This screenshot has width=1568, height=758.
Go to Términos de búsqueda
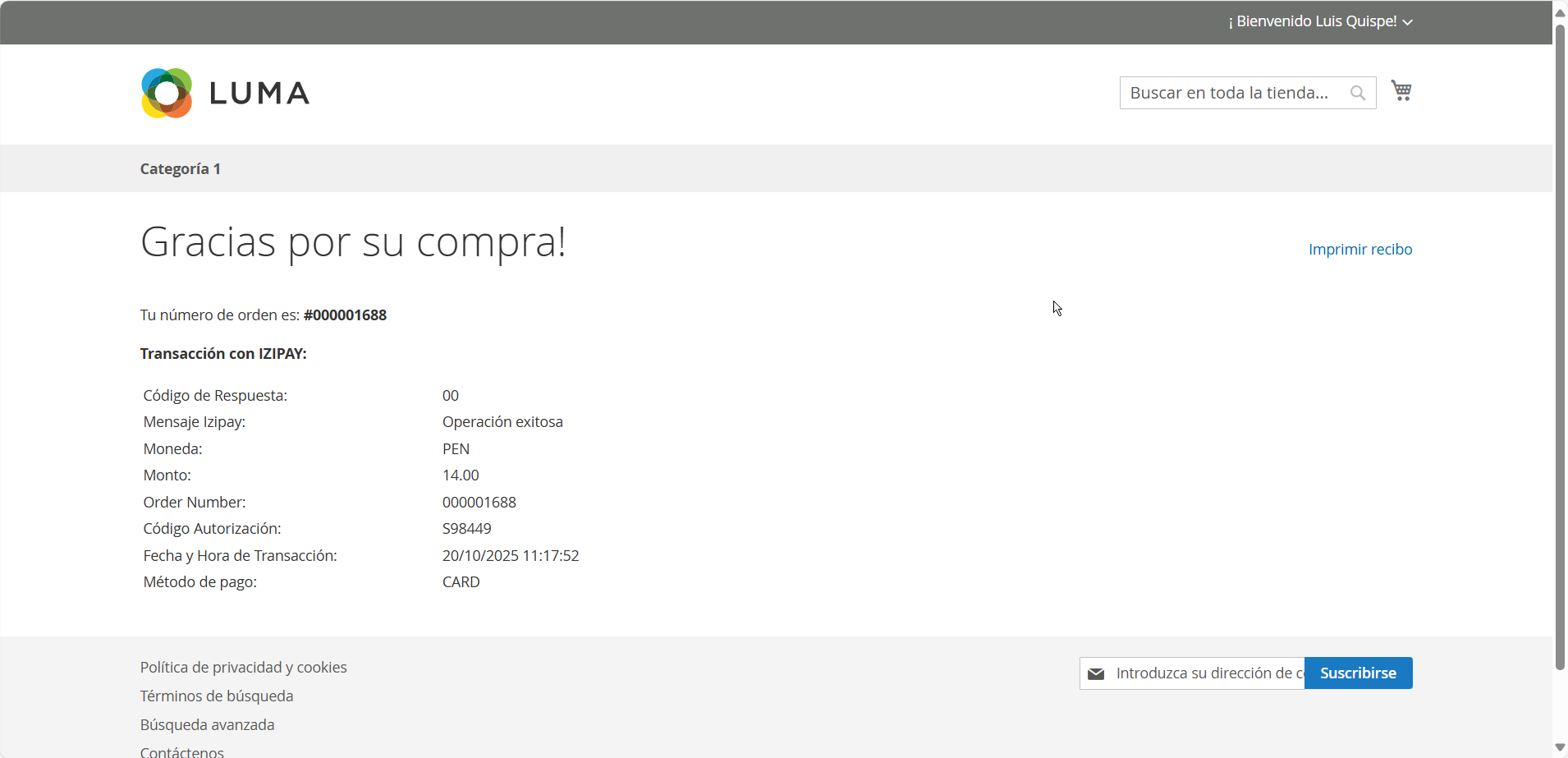216,696
